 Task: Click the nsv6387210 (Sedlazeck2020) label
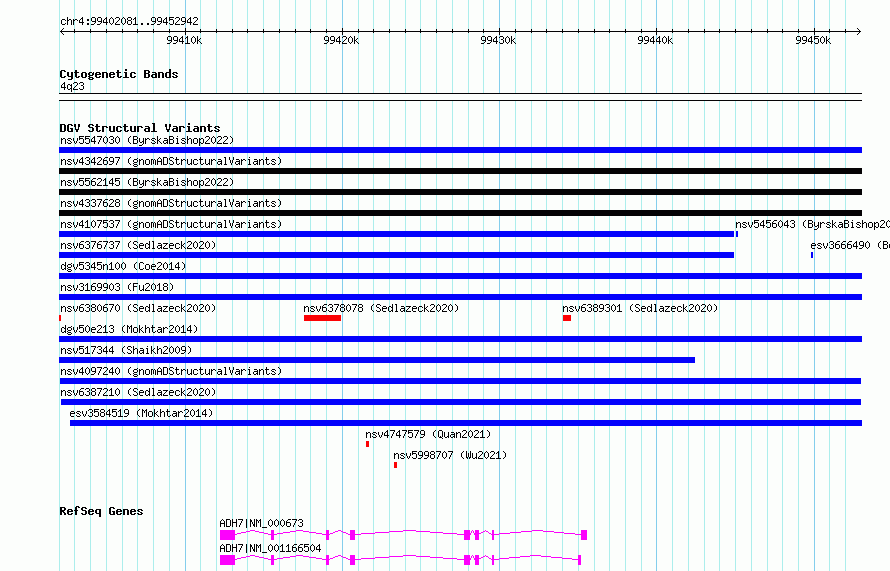[x=138, y=392]
